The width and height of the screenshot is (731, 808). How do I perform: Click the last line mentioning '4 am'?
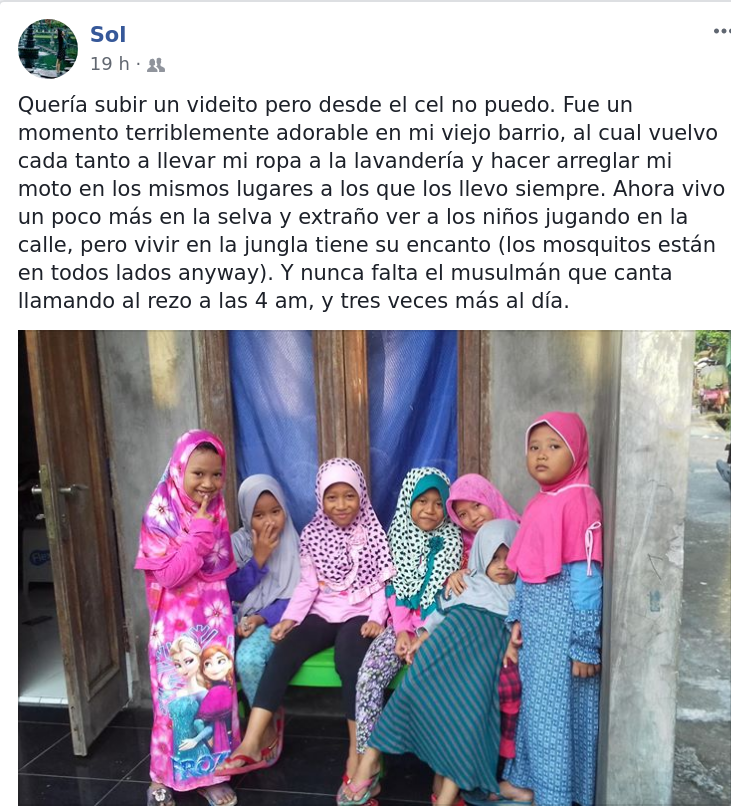click(x=294, y=300)
